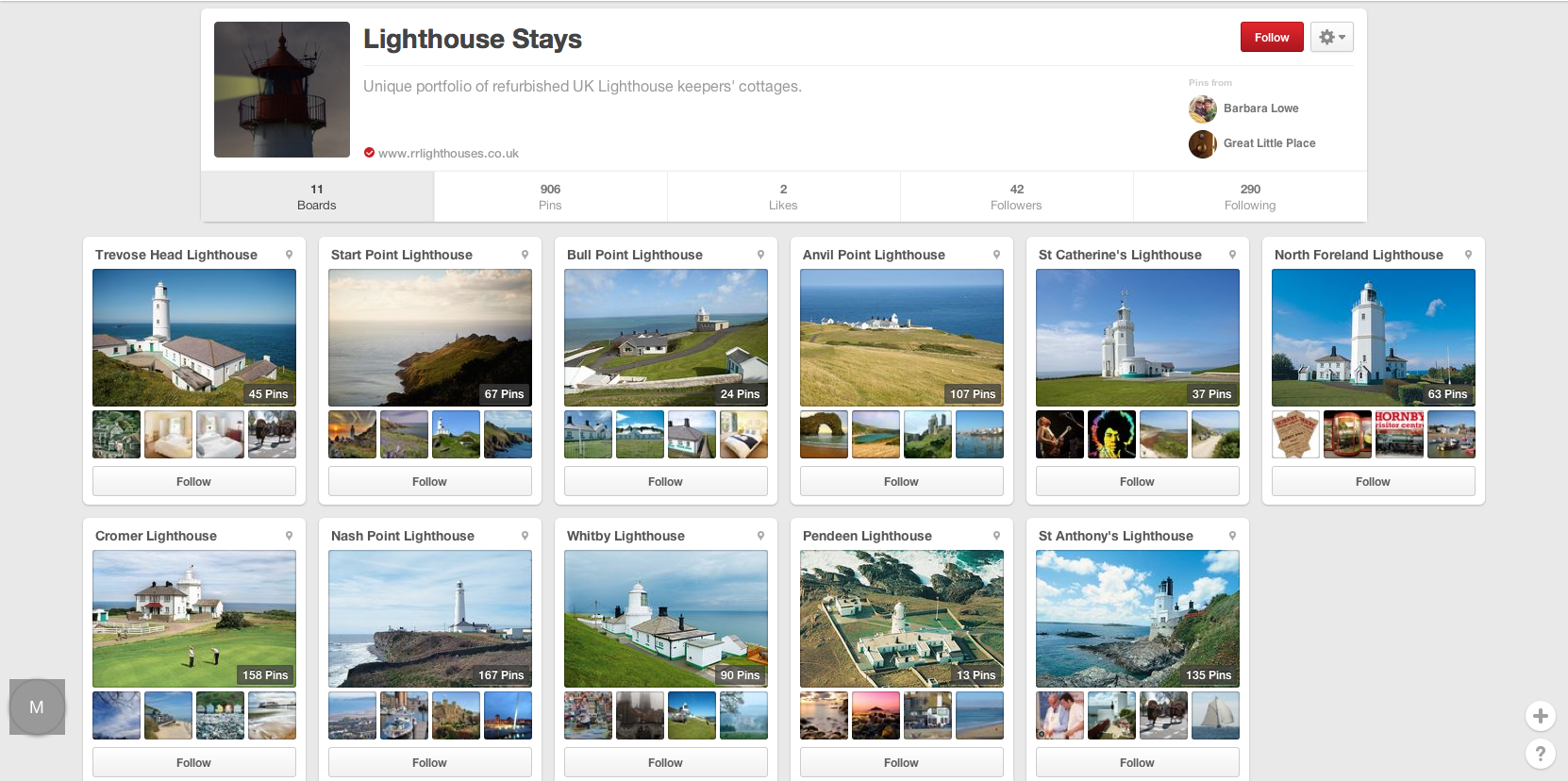Click map pin icon on Whitby Lighthouse board
Image resolution: width=1568 pixels, height=781 pixels.
(760, 536)
